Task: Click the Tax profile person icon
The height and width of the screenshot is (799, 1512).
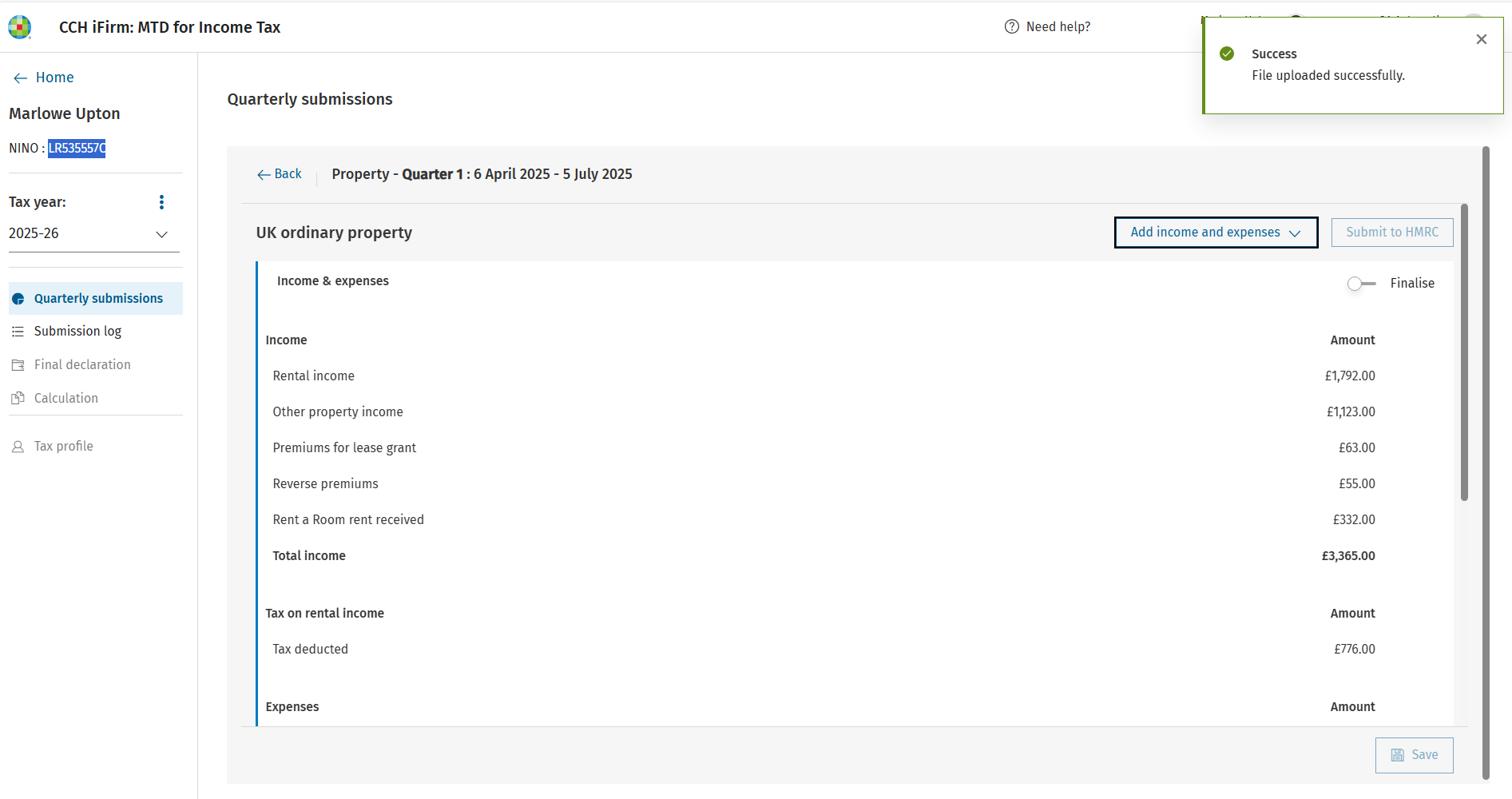Action: 18,447
